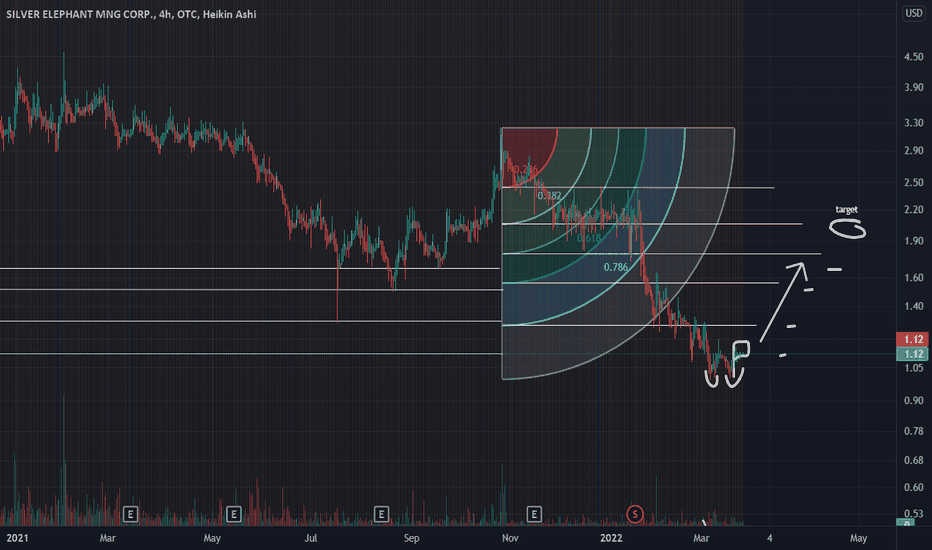Click the Jul time axis label
This screenshot has width=932, height=550.
pyautogui.click(x=311, y=538)
